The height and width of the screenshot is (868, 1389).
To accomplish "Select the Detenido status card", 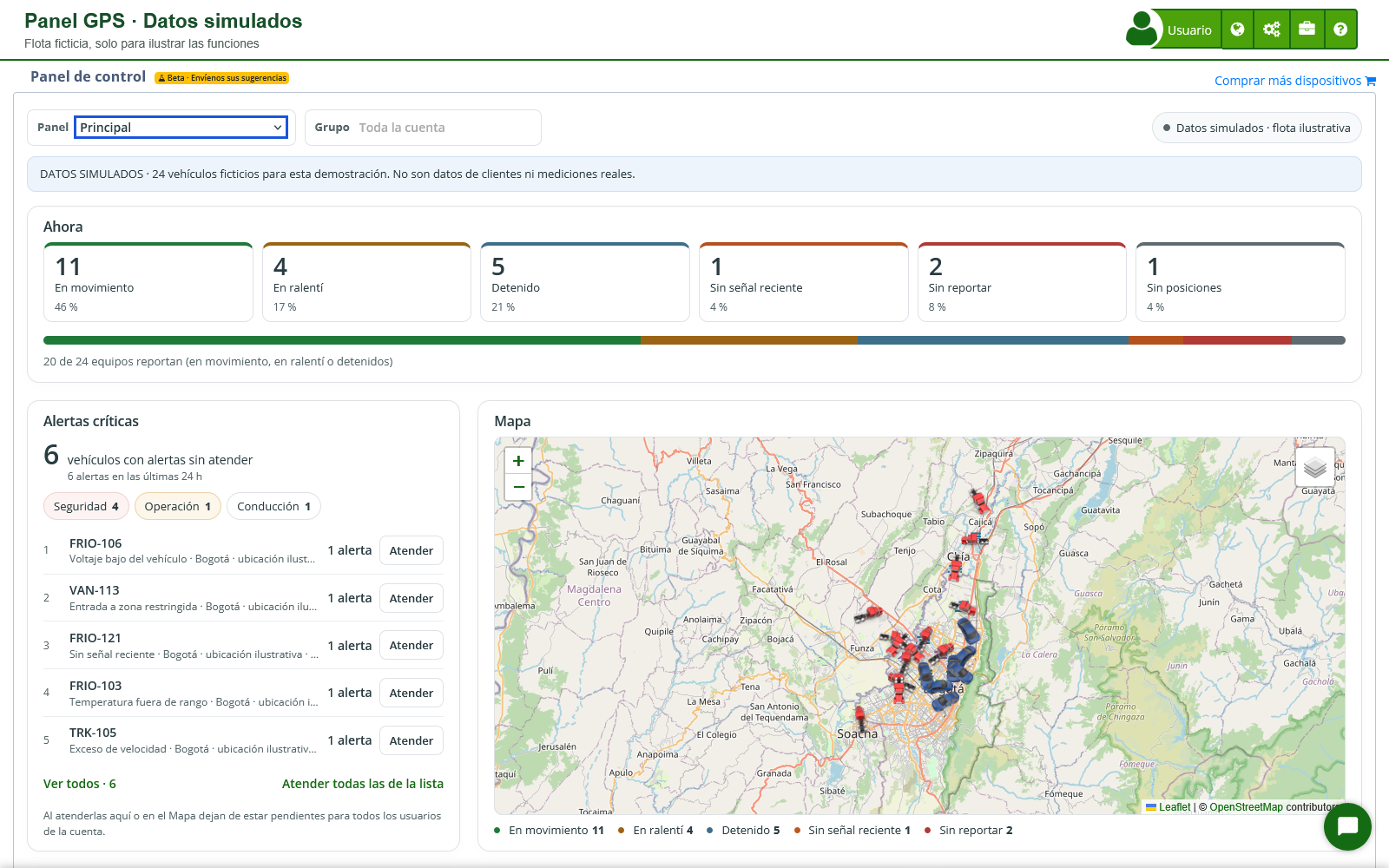I will (x=585, y=282).
